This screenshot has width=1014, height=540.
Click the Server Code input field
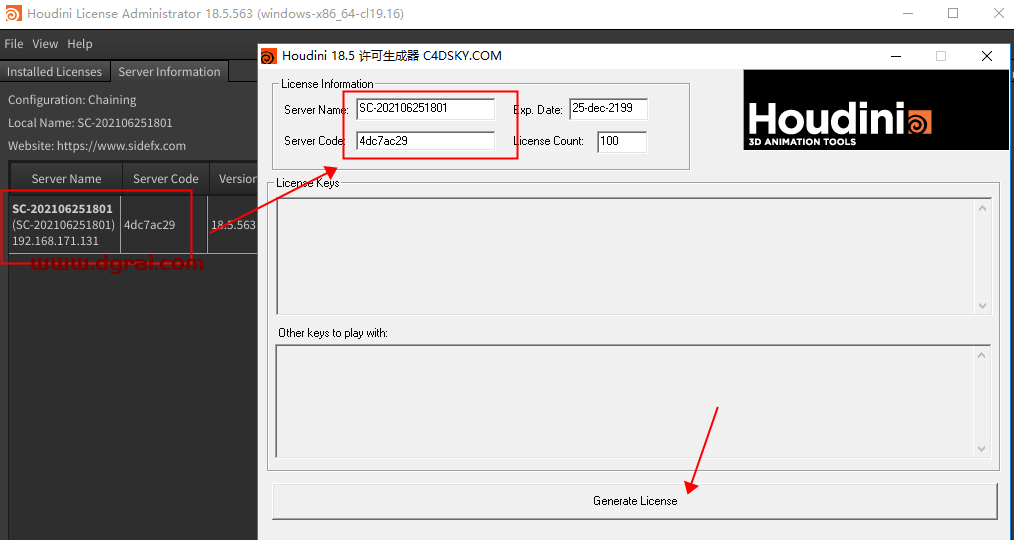pos(425,141)
